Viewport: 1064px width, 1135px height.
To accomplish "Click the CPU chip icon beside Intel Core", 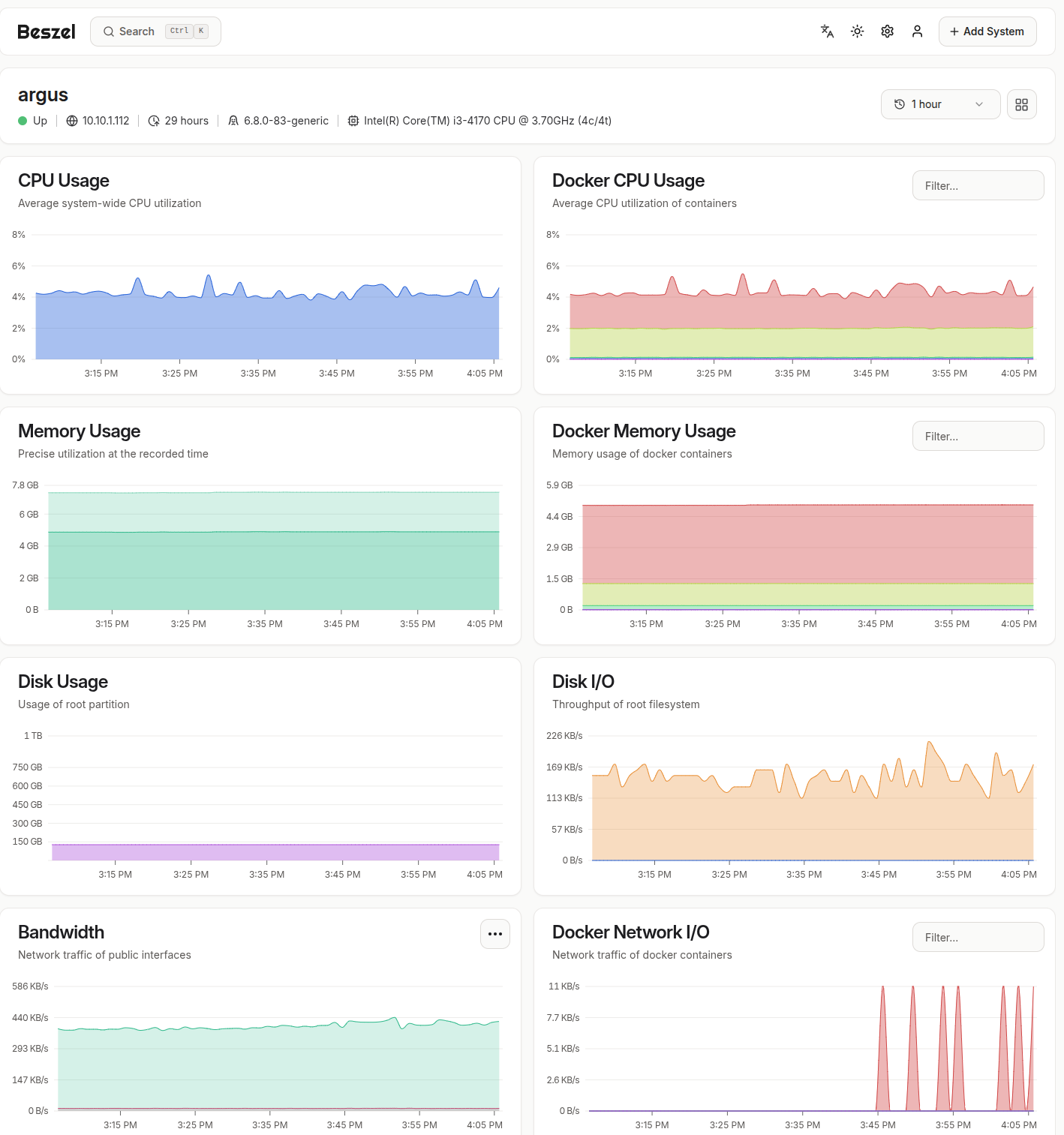I will click(x=353, y=121).
